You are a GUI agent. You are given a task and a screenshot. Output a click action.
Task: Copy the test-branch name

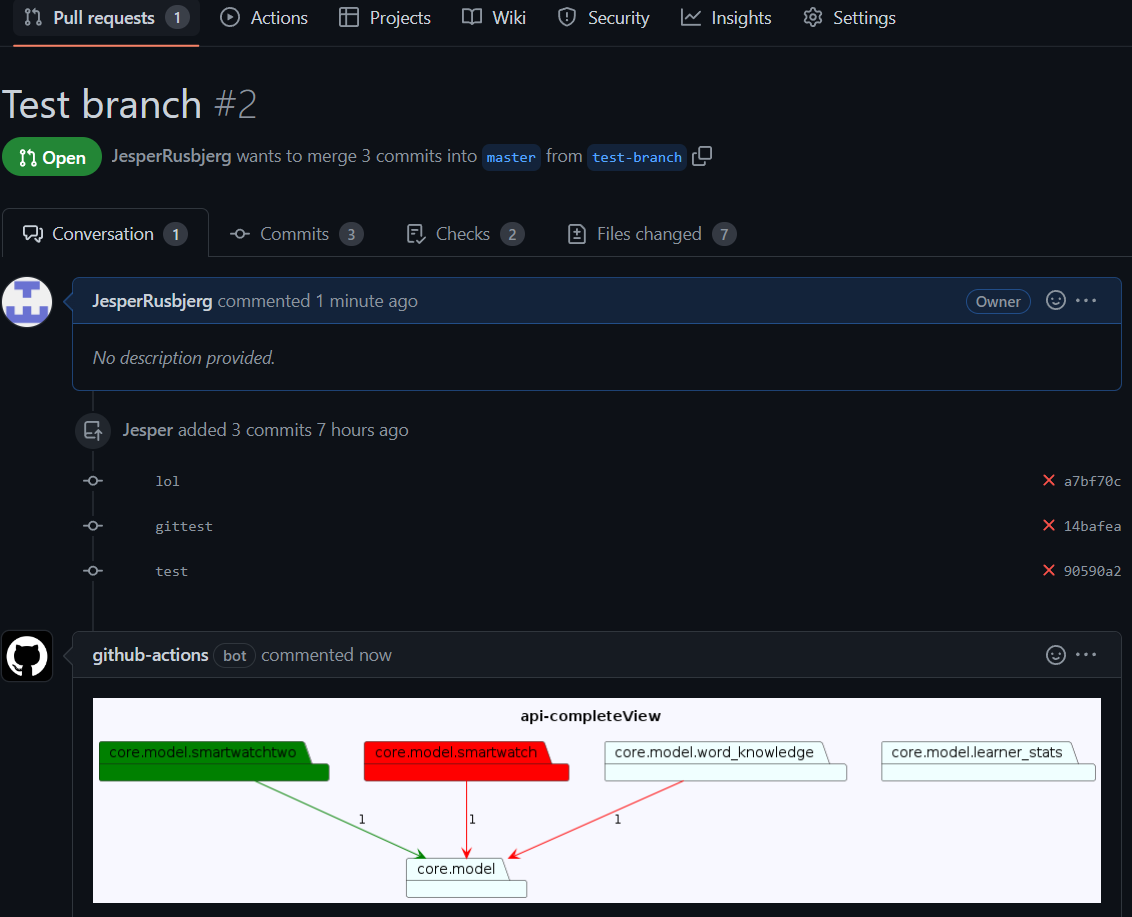701,157
